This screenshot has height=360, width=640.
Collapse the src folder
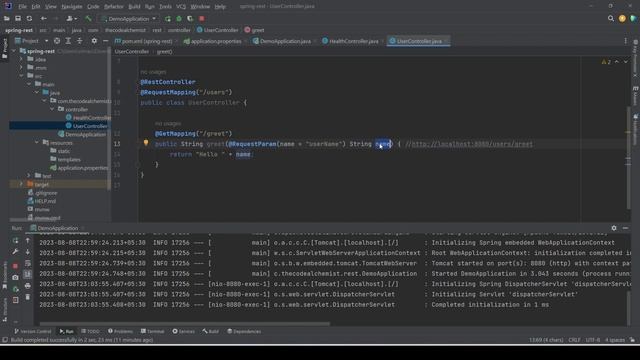(x=22, y=76)
